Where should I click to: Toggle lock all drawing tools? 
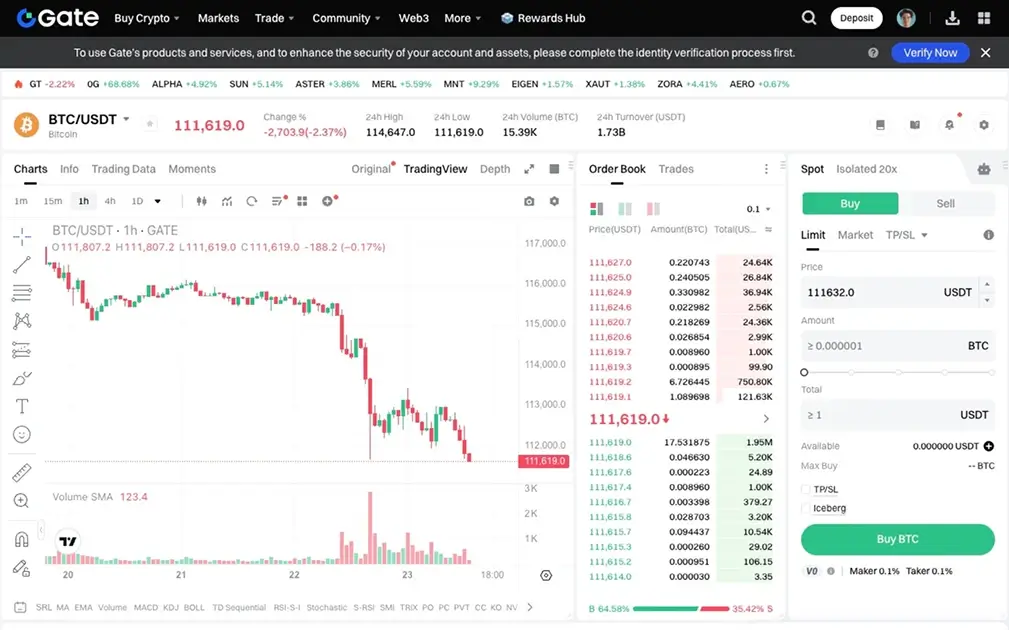(x=22, y=568)
